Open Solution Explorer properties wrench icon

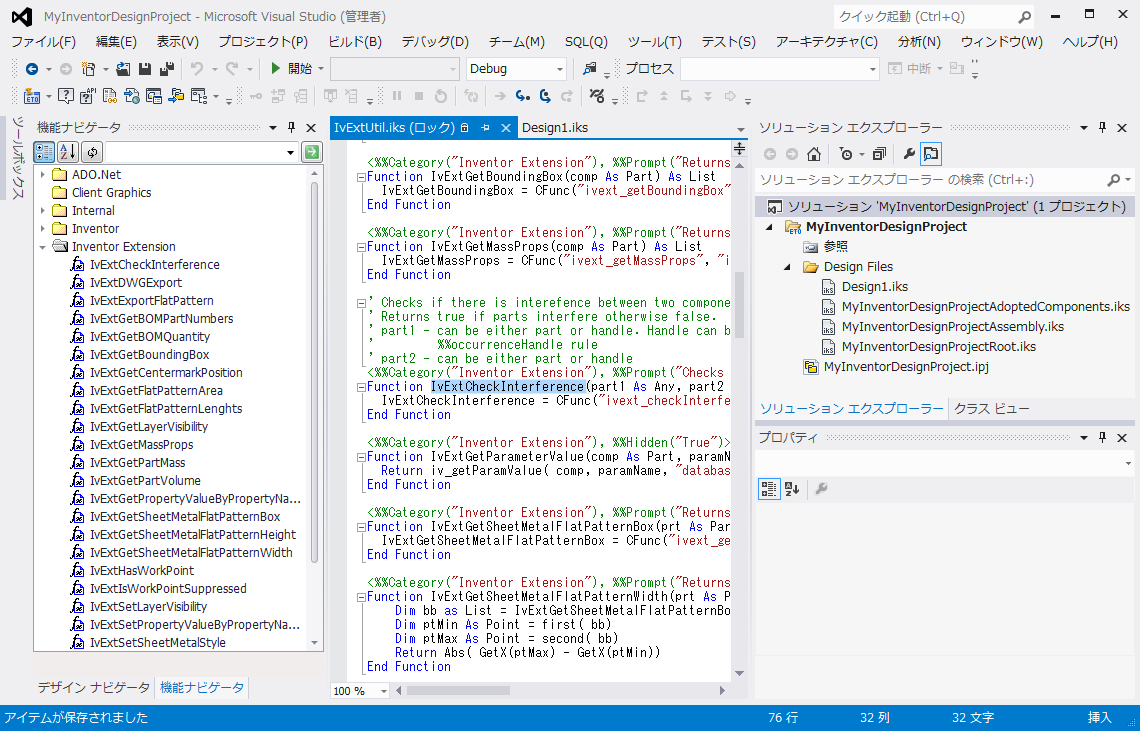click(909, 154)
